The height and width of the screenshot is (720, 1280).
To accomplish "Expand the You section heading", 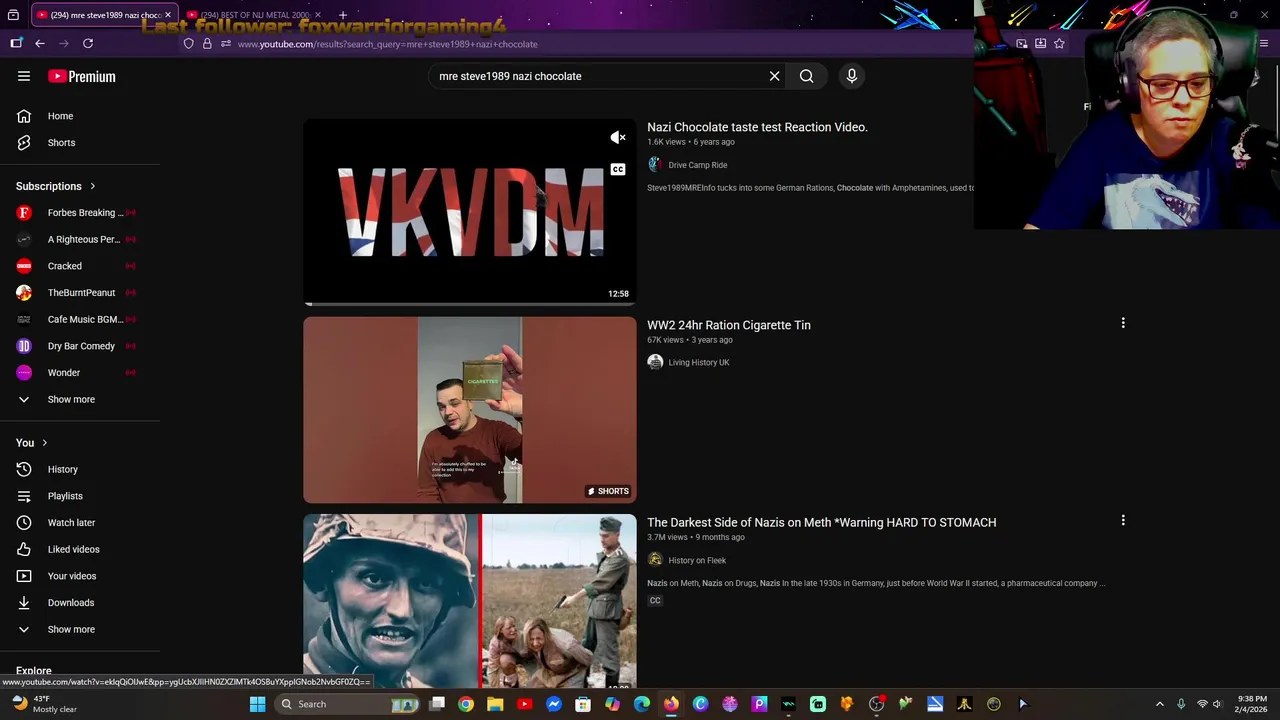I will (32, 443).
